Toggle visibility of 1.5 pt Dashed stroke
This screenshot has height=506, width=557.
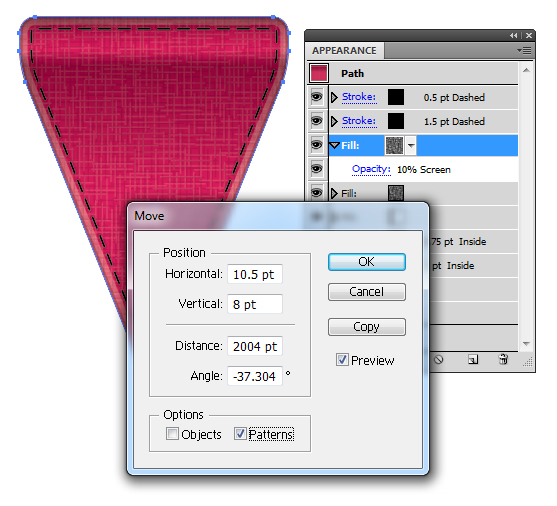(x=317, y=121)
